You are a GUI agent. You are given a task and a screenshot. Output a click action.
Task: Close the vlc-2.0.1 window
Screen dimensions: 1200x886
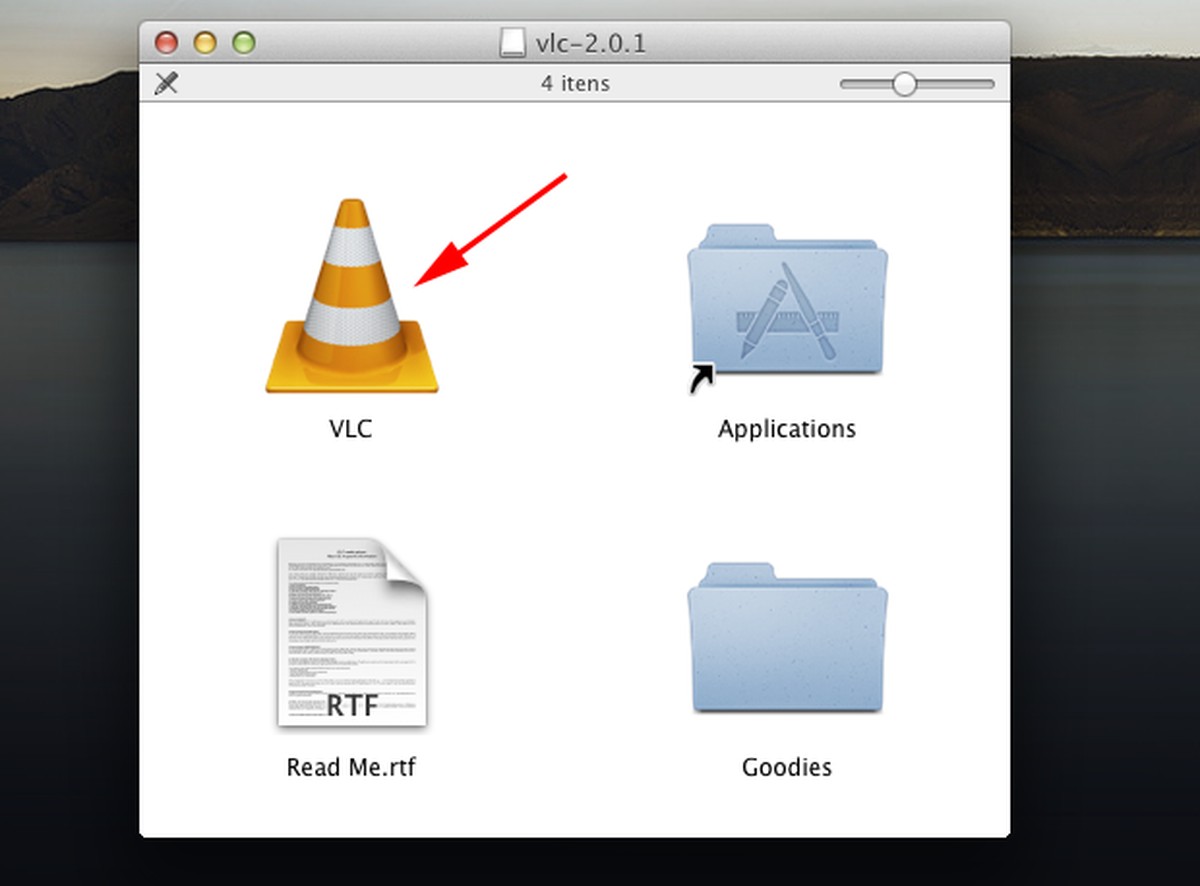[x=166, y=43]
